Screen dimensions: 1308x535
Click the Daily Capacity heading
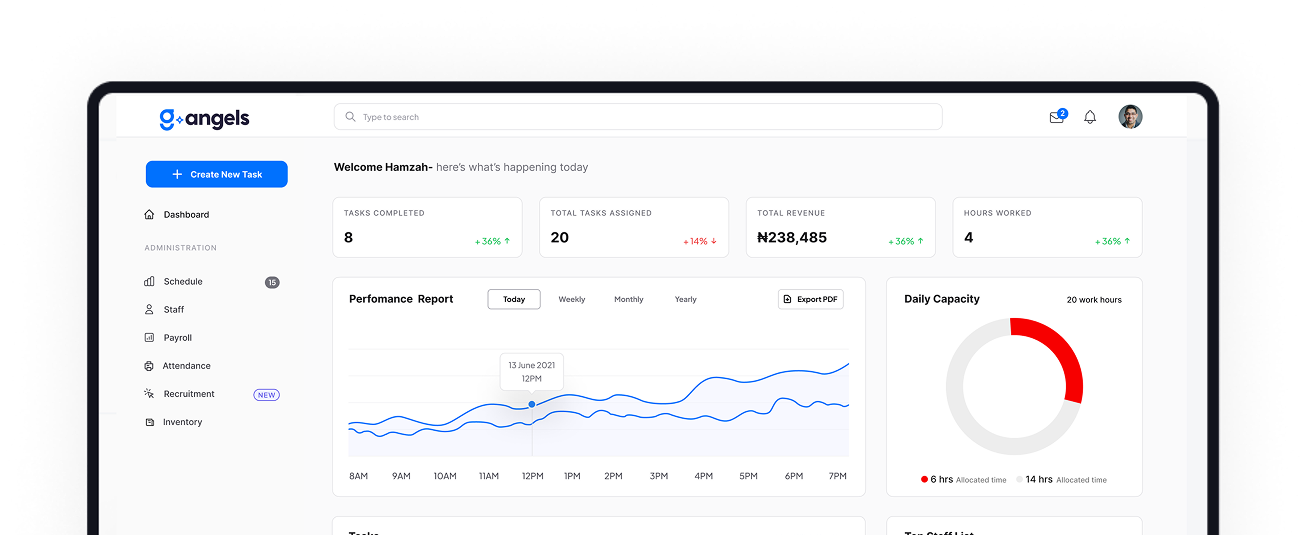[942, 299]
